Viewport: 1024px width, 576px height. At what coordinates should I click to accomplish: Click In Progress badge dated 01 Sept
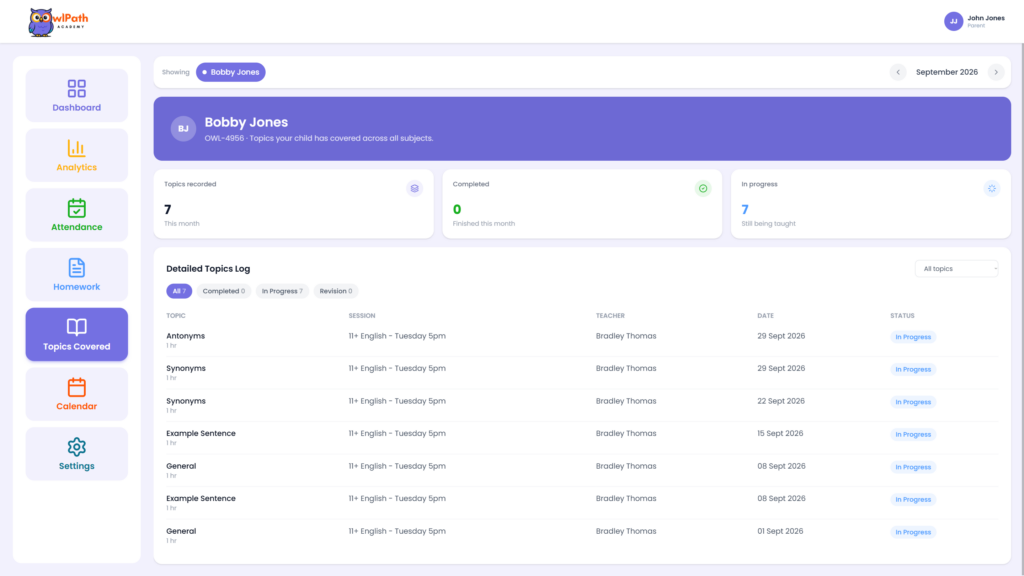pos(913,532)
